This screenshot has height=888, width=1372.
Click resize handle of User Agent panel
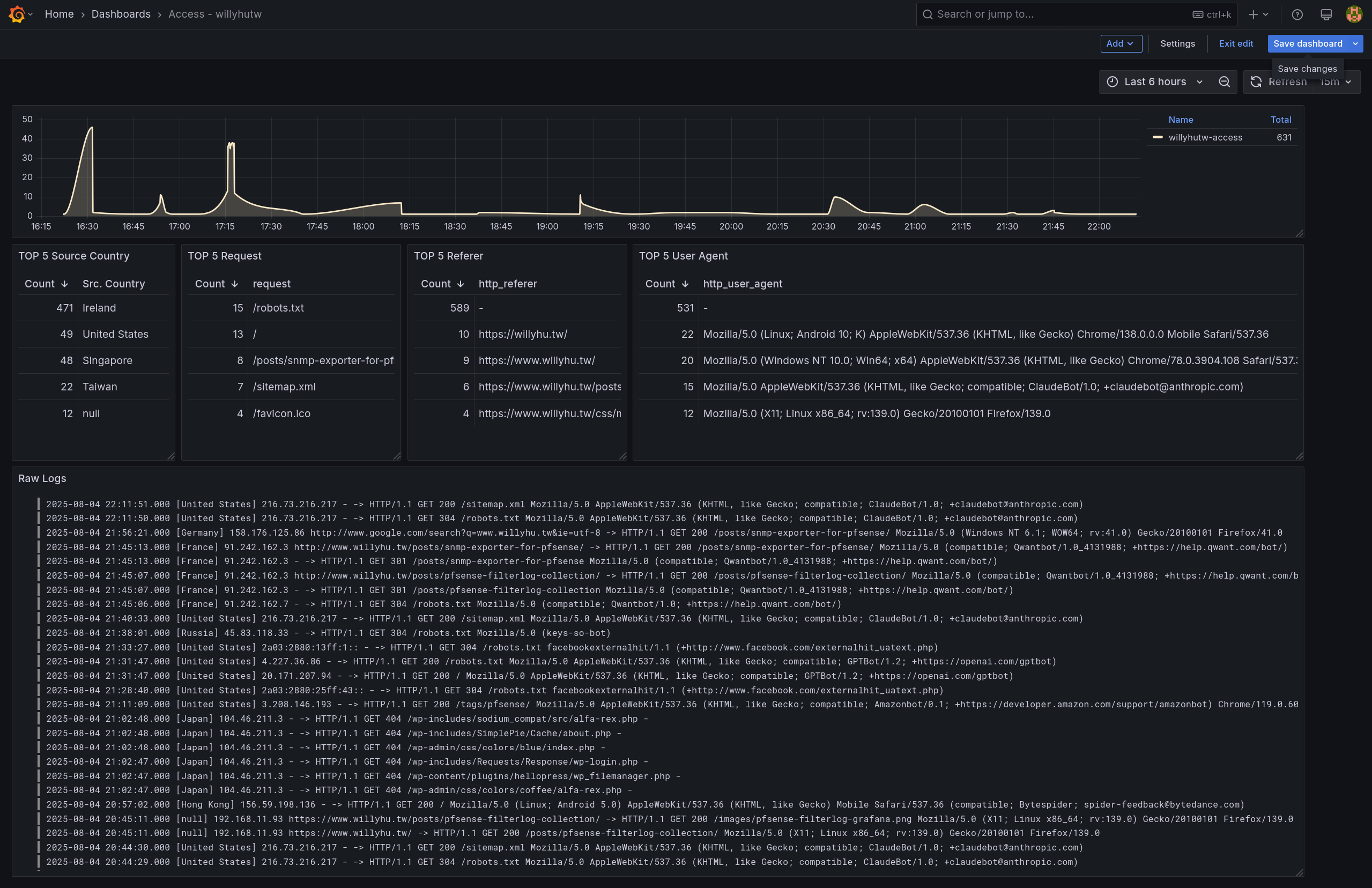pyautogui.click(x=1299, y=456)
